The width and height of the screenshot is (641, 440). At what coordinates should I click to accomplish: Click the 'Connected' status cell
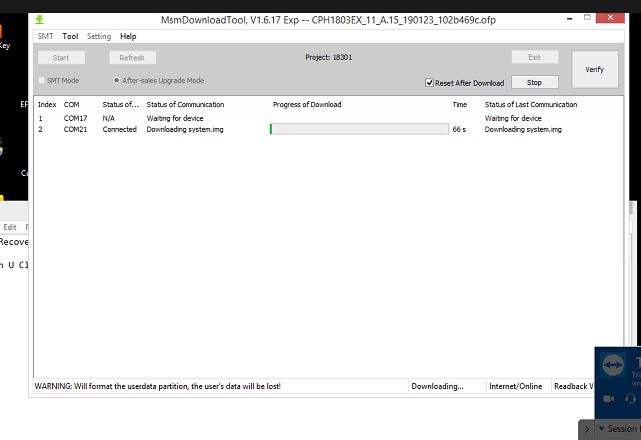[x=119, y=129]
